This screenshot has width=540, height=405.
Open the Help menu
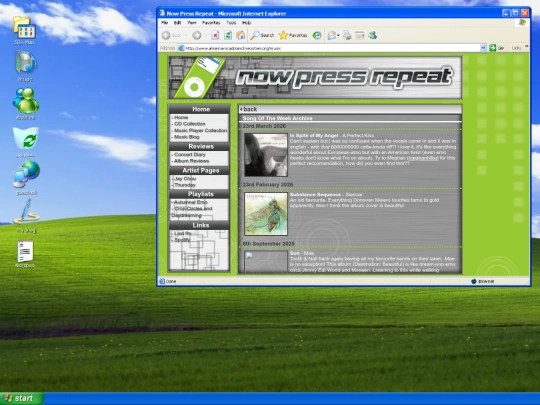pos(246,23)
